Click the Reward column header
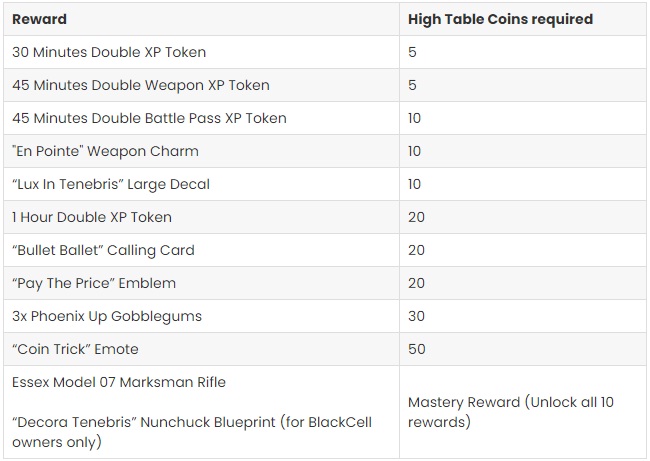 pyautogui.click(x=39, y=19)
